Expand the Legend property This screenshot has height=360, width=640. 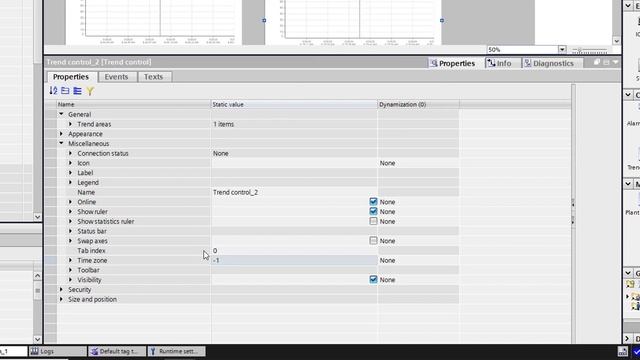click(70, 182)
